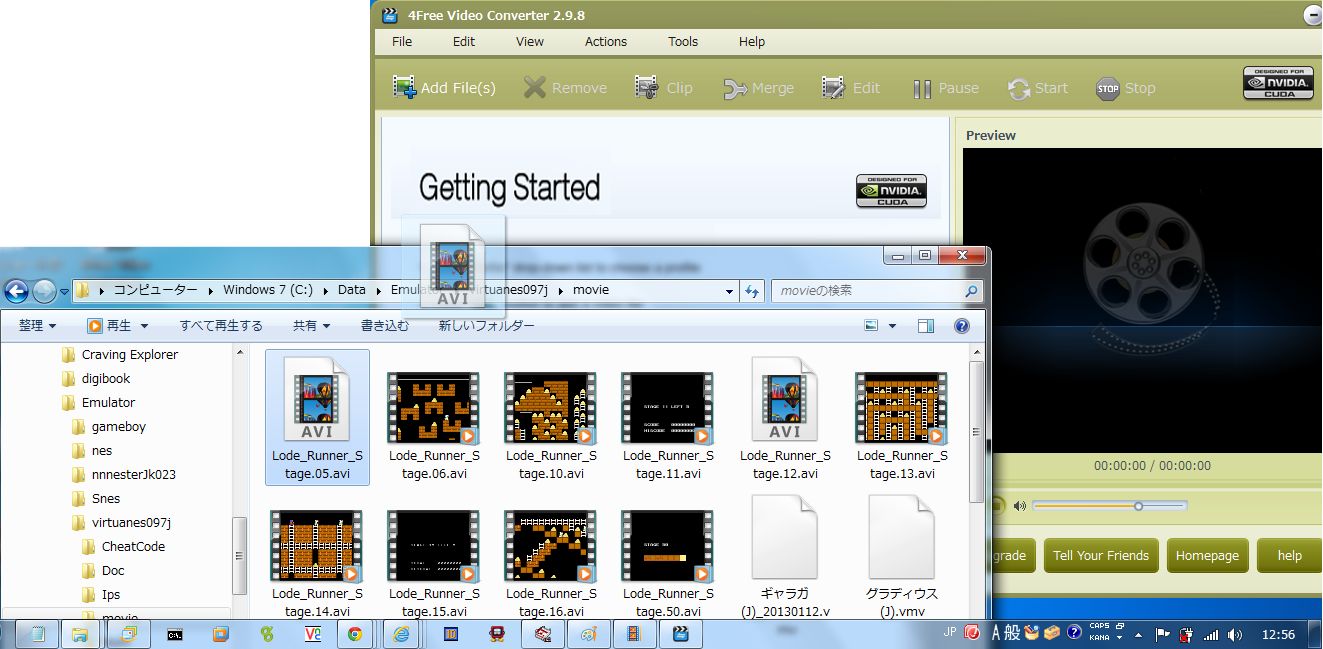The image size is (1323, 649).
Task: Open the recent locations dropdown by the nav buttons
Action: pyautogui.click(x=64, y=292)
